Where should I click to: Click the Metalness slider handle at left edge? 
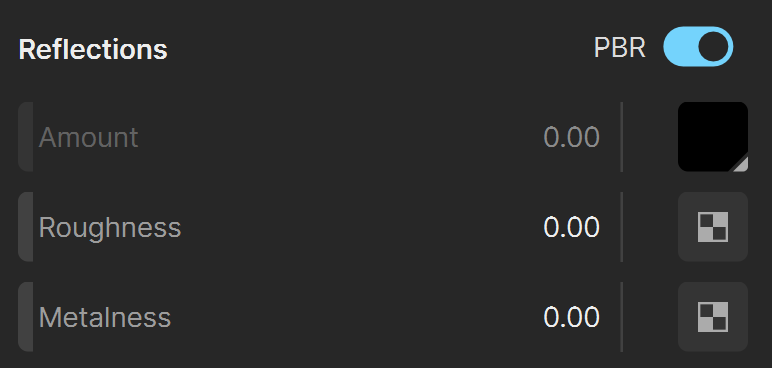coord(26,317)
